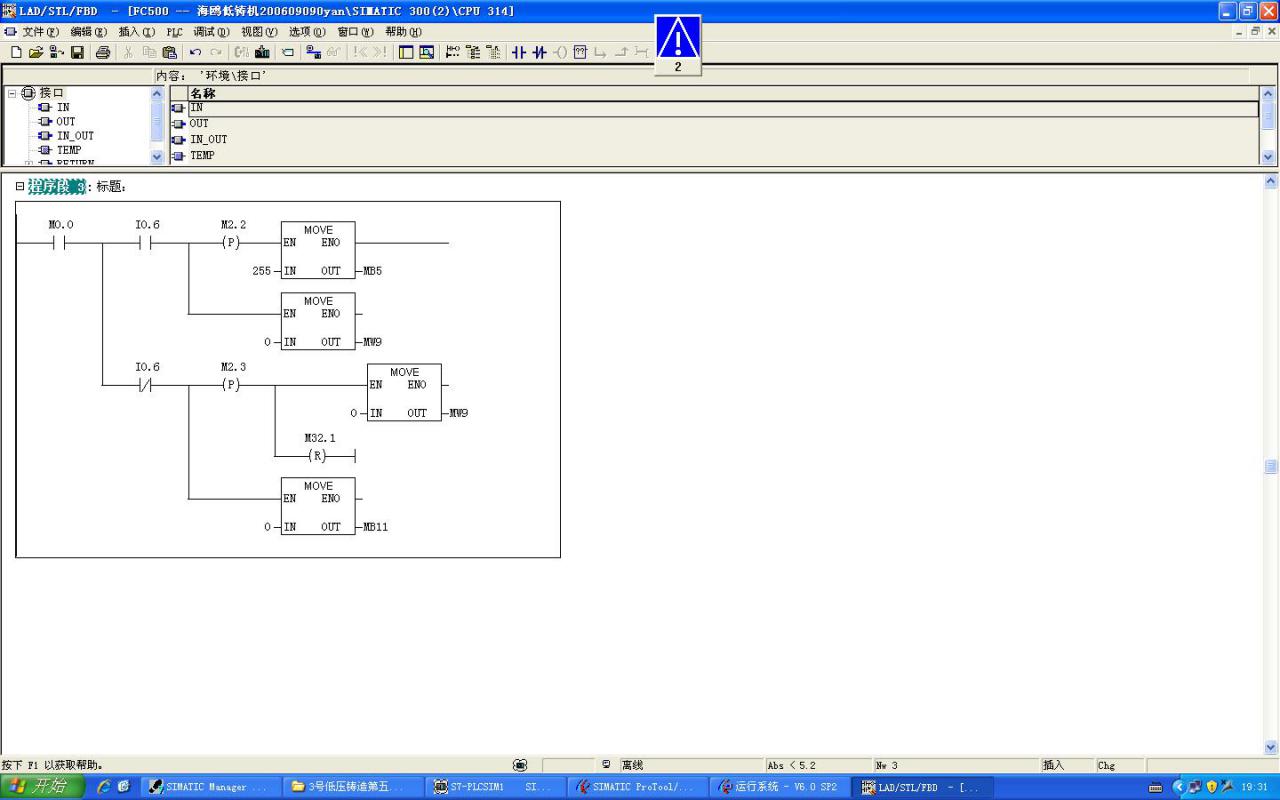Click the connection line icon at toolbar end

641,52
